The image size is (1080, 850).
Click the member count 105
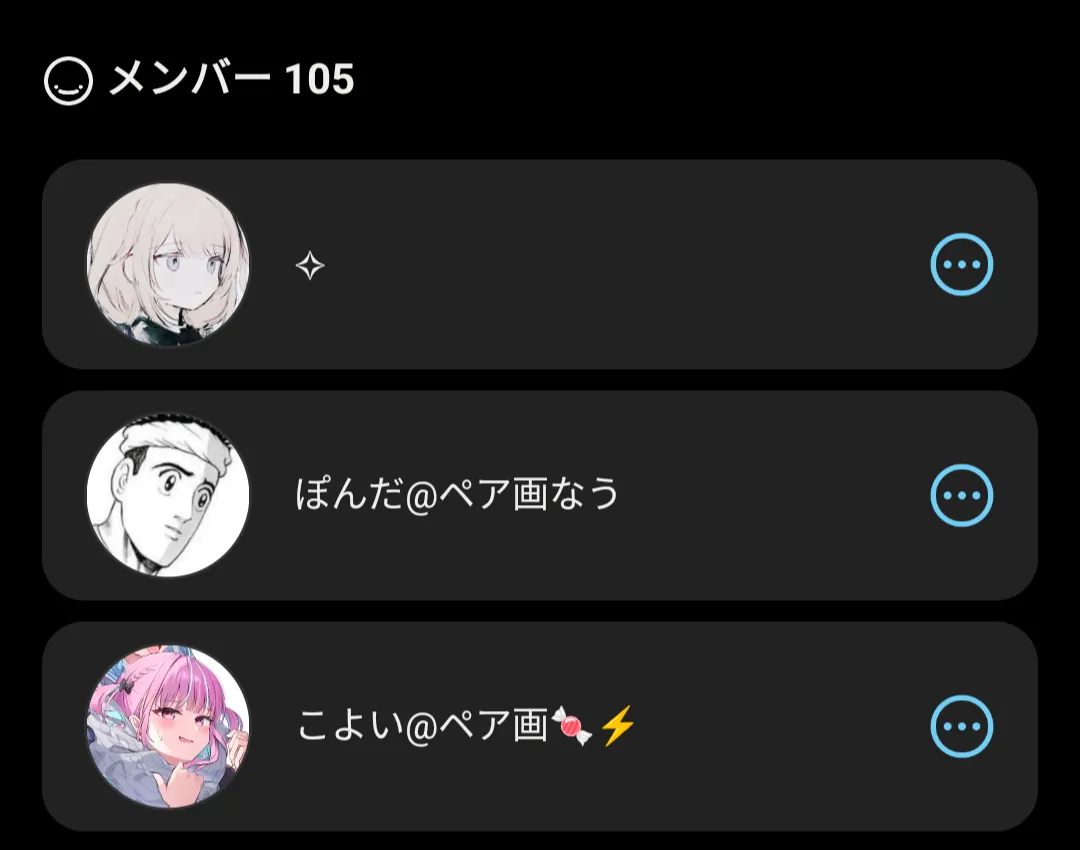(x=319, y=79)
